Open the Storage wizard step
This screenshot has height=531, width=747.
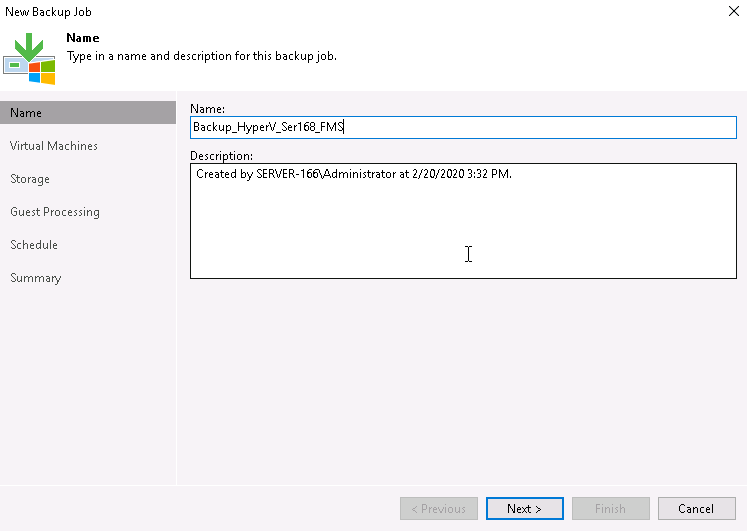(x=30, y=179)
